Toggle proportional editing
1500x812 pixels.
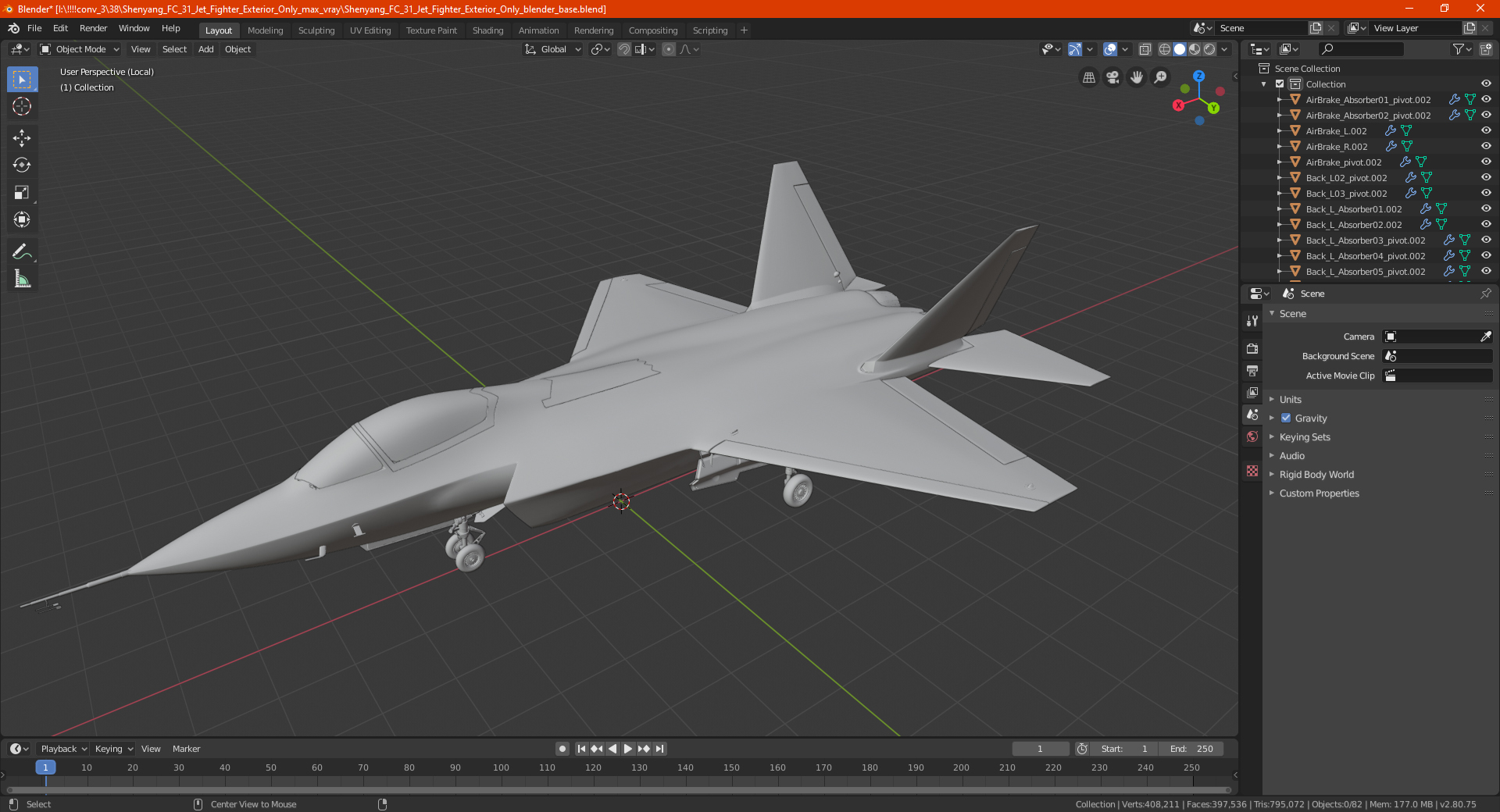point(669,49)
